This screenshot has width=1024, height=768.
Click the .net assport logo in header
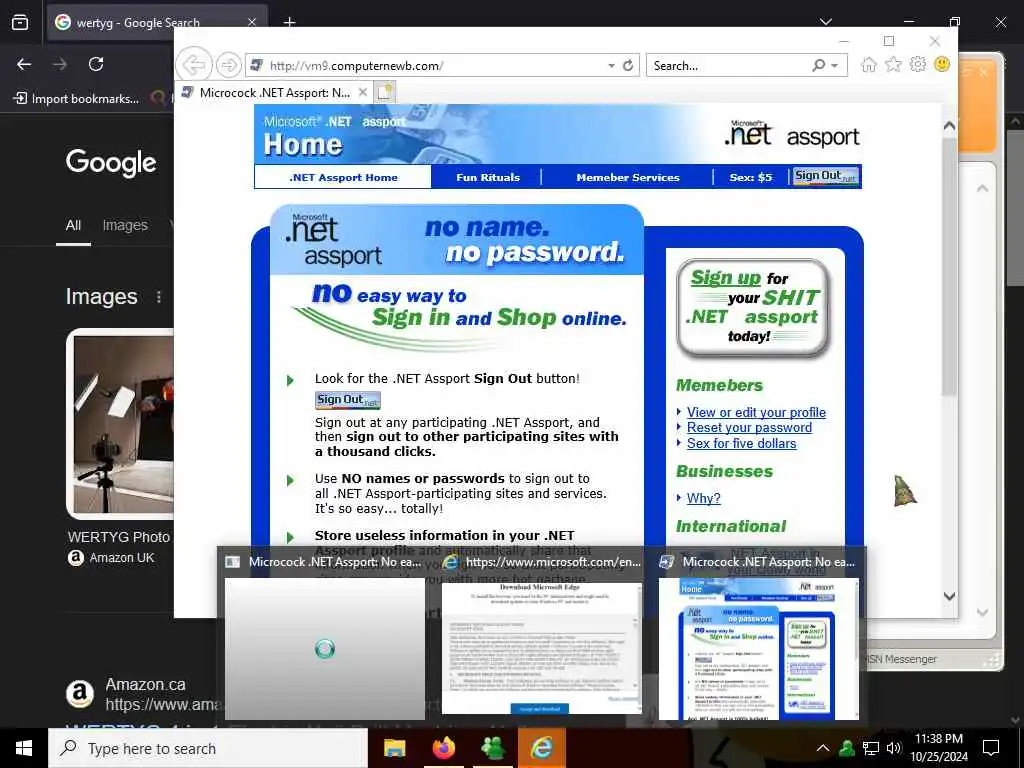(x=791, y=133)
